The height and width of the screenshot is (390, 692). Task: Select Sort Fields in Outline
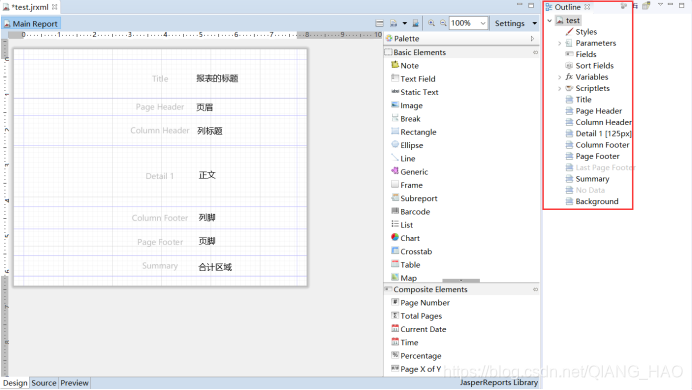point(590,66)
